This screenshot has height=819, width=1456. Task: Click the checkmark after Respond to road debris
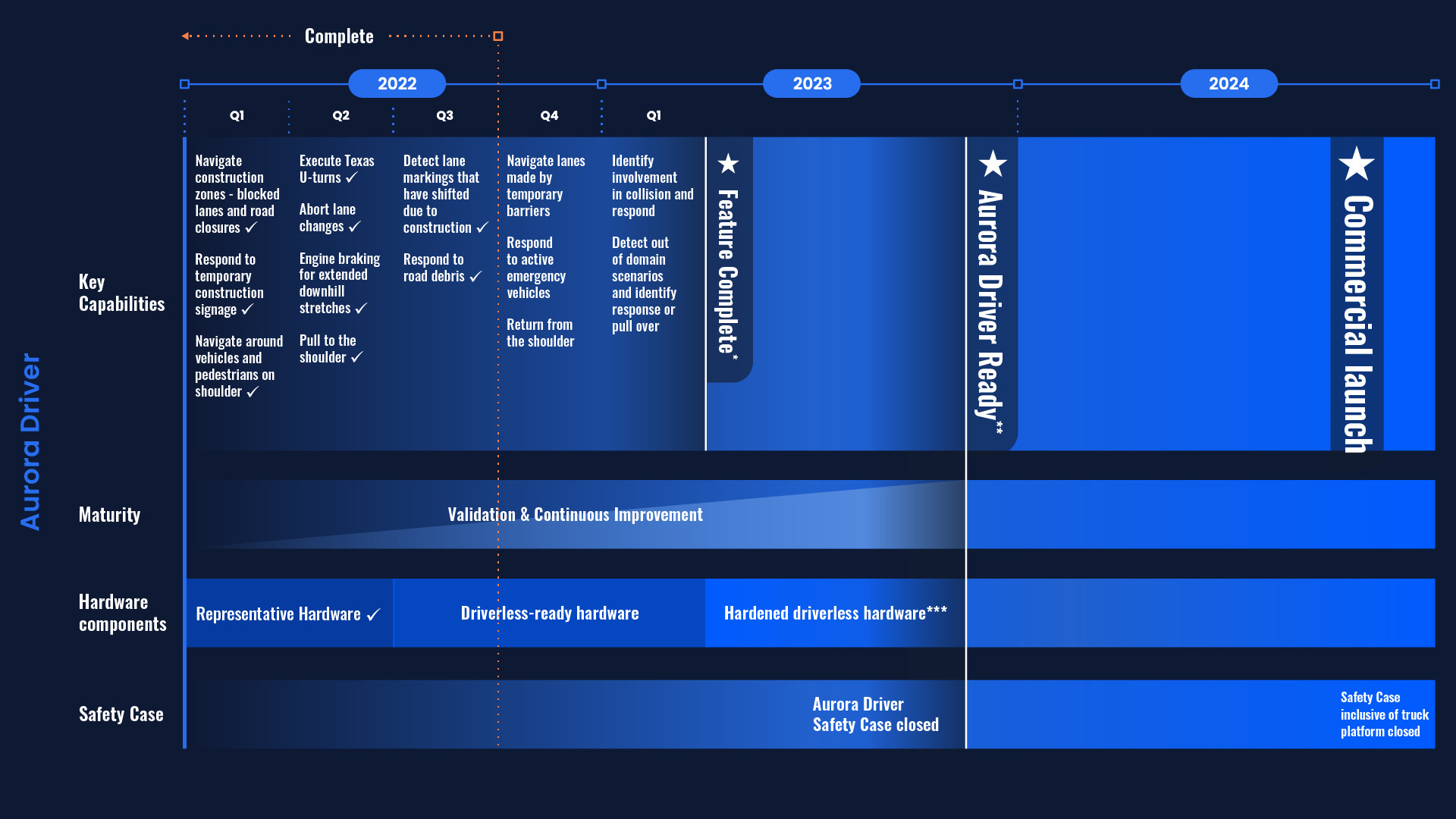click(475, 276)
